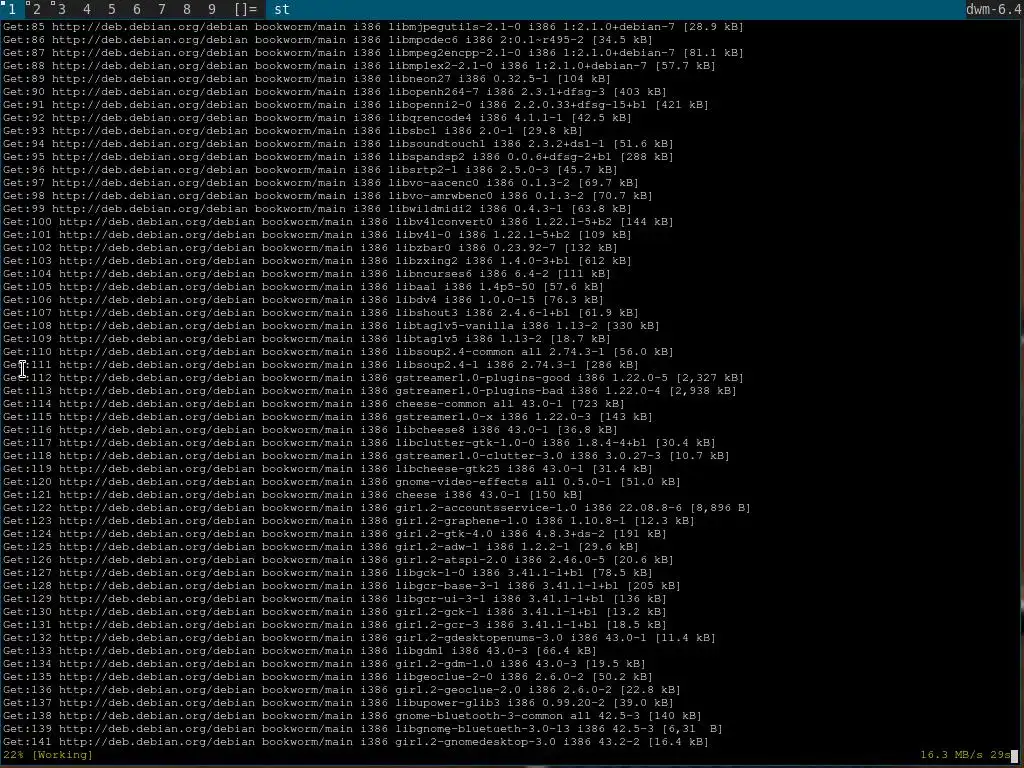Click the gnome-bluetooth-3-common package name

pyautogui.click(x=479, y=716)
